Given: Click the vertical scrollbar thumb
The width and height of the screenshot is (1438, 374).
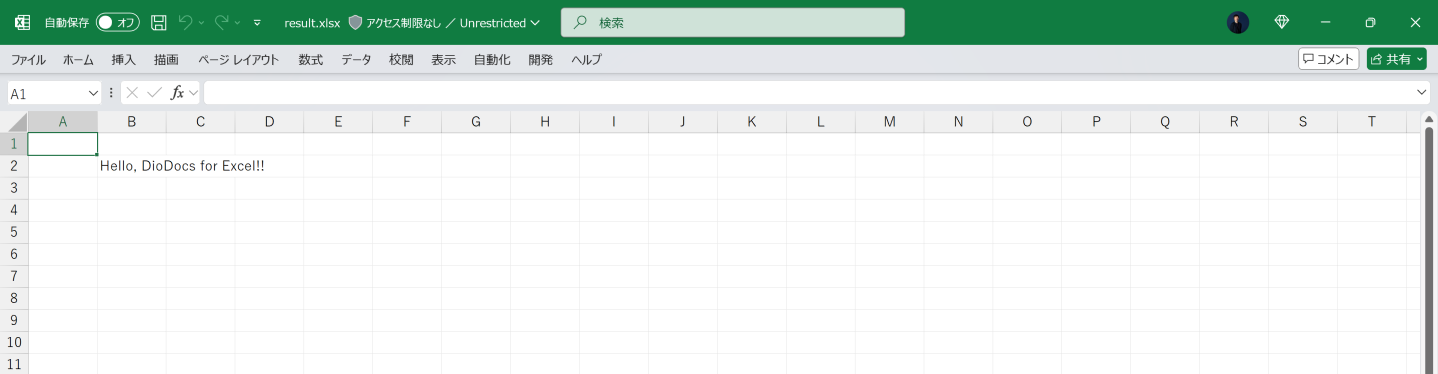Looking at the screenshot, I should tap(1429, 250).
